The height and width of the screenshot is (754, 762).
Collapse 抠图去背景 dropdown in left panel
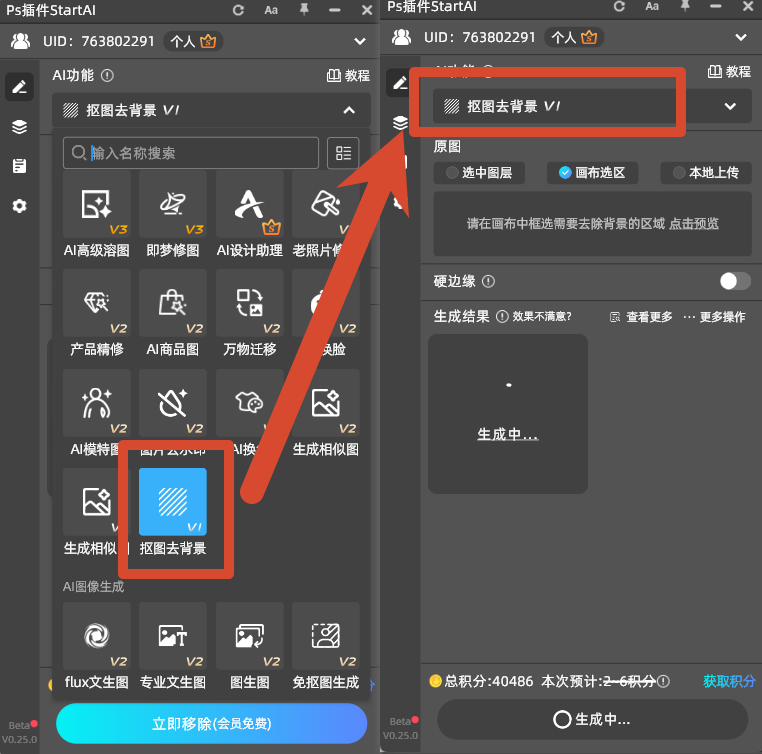click(x=349, y=110)
